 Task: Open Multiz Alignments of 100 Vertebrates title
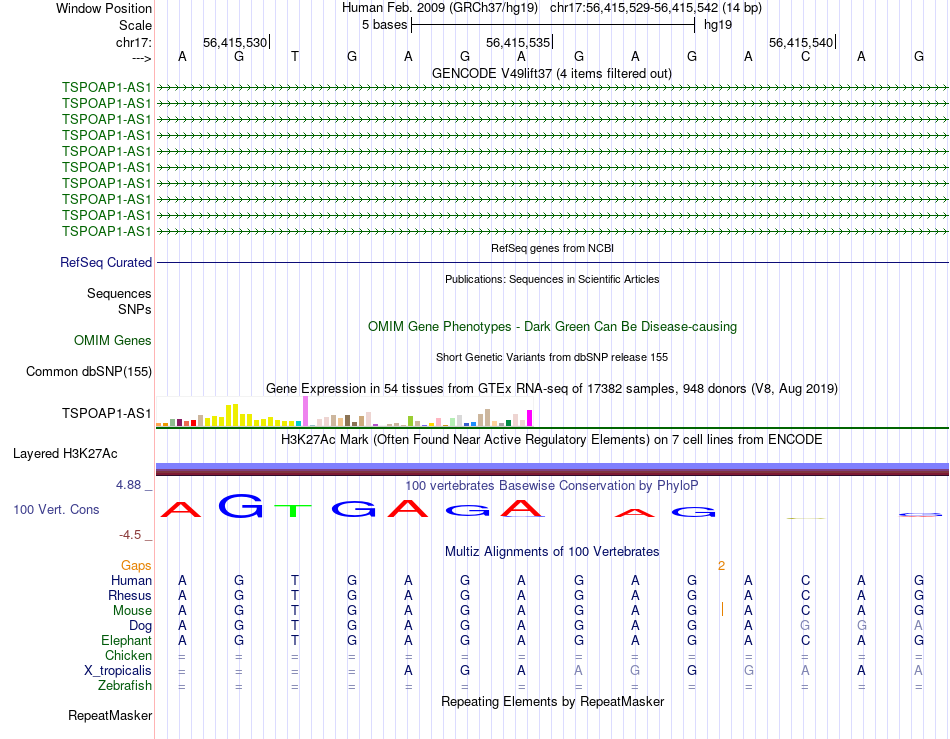552,551
